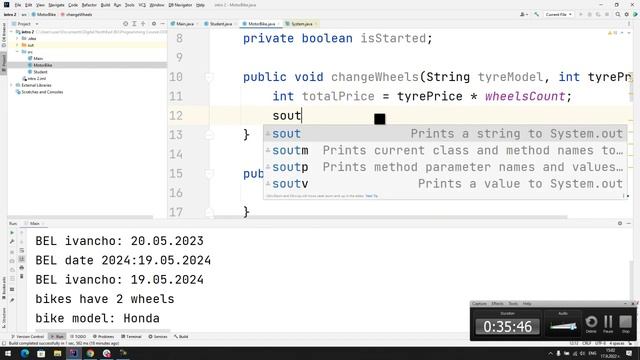The height and width of the screenshot is (360, 640).
Task: Expand the .idea folder
Action: [17, 38]
